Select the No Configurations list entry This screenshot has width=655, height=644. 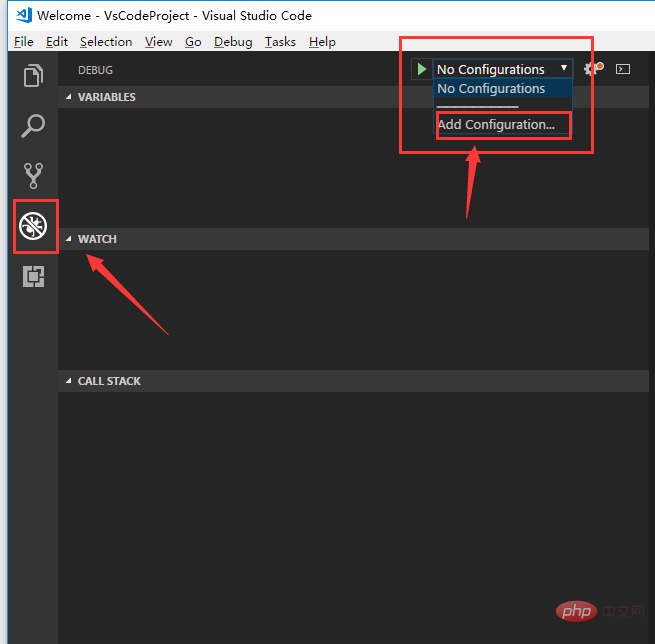pyautogui.click(x=503, y=89)
